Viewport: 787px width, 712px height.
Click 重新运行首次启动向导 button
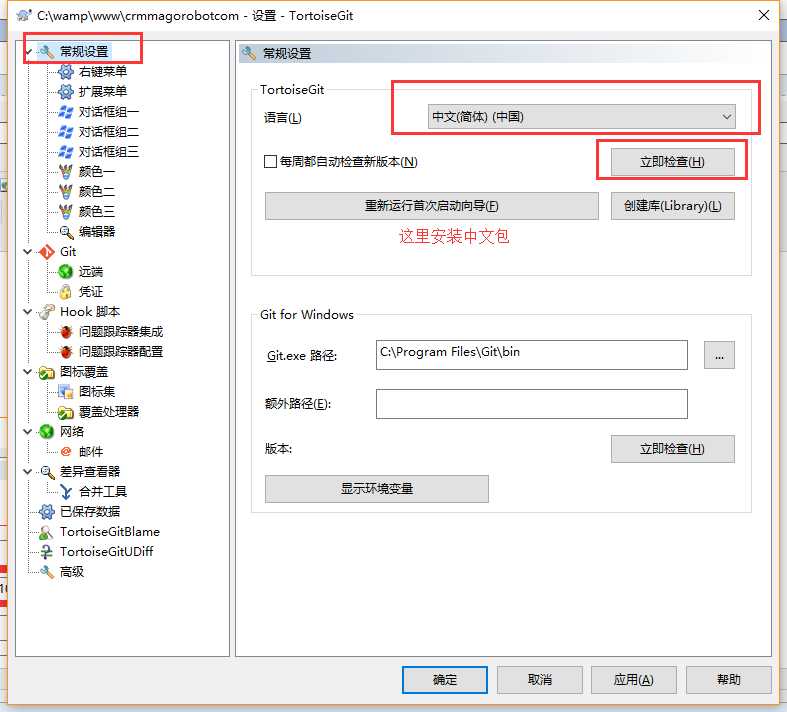click(x=432, y=206)
